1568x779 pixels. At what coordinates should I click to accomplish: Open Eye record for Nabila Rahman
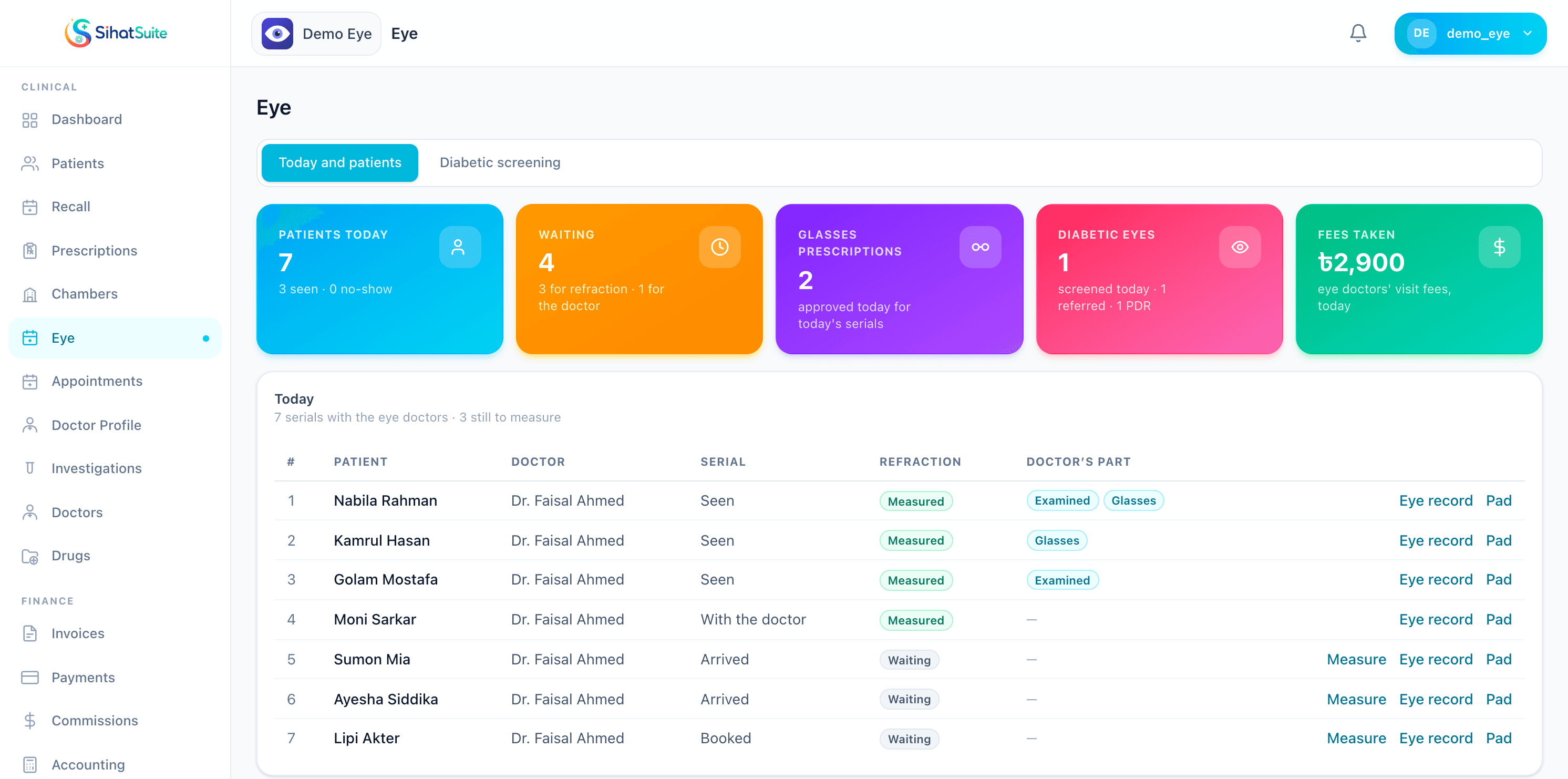point(1435,500)
